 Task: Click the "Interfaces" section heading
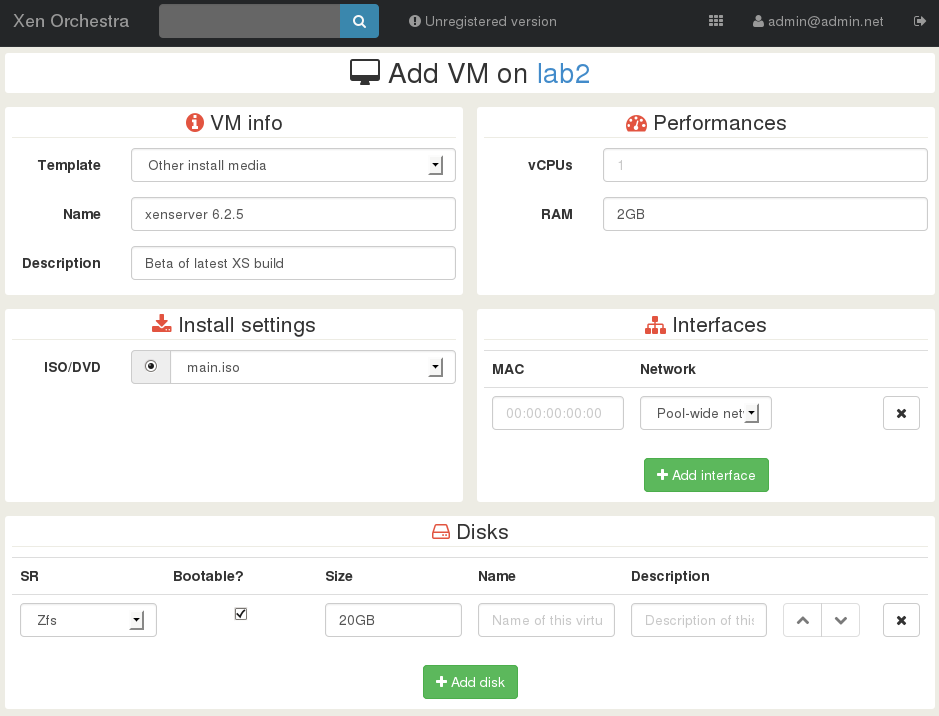719,325
